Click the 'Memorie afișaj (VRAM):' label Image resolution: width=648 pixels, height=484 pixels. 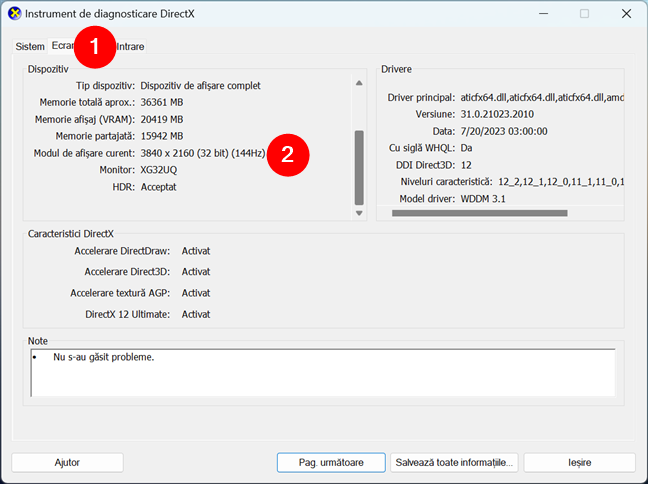85,119
